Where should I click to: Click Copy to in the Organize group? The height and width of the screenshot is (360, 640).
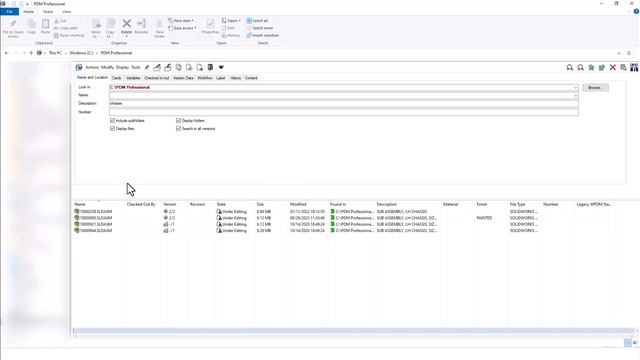[x=110, y=29]
